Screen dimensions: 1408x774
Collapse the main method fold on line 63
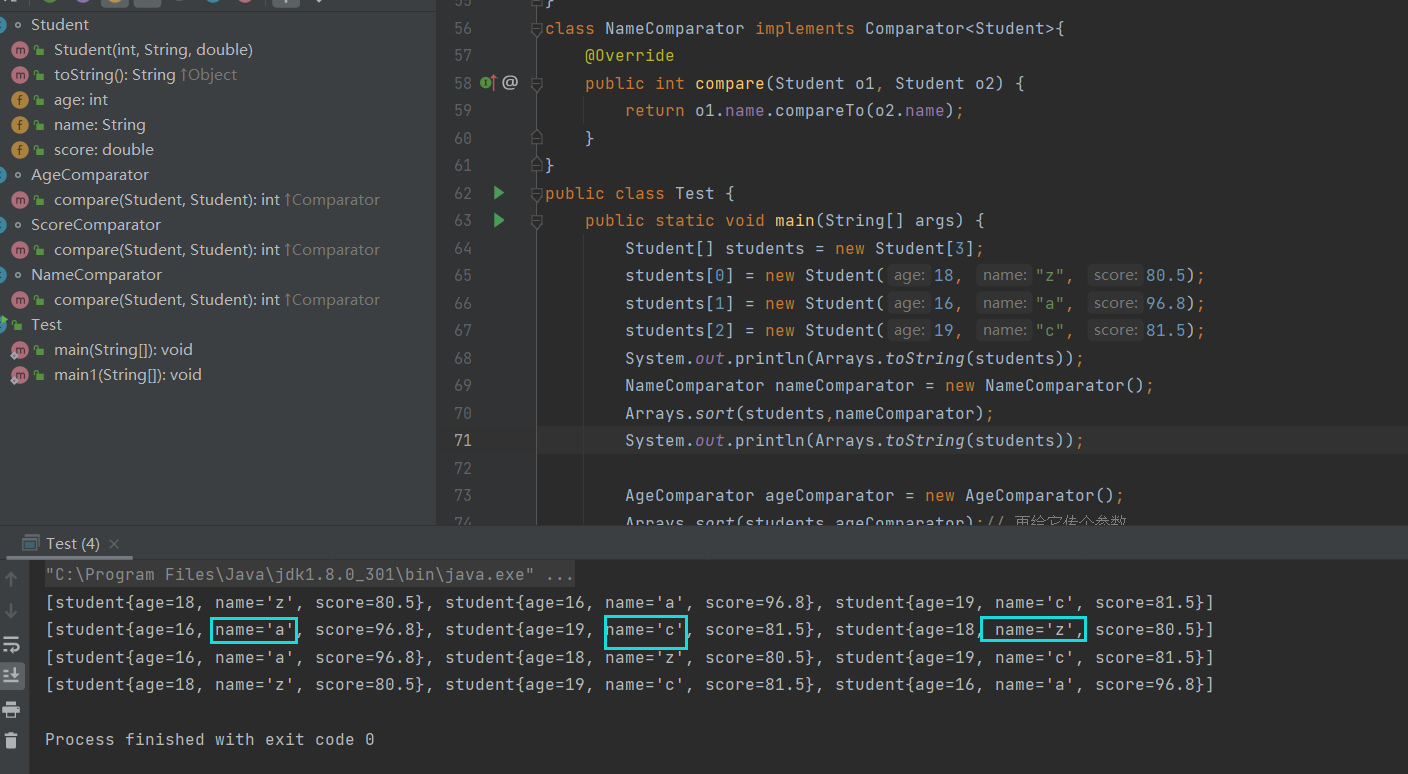click(537, 221)
